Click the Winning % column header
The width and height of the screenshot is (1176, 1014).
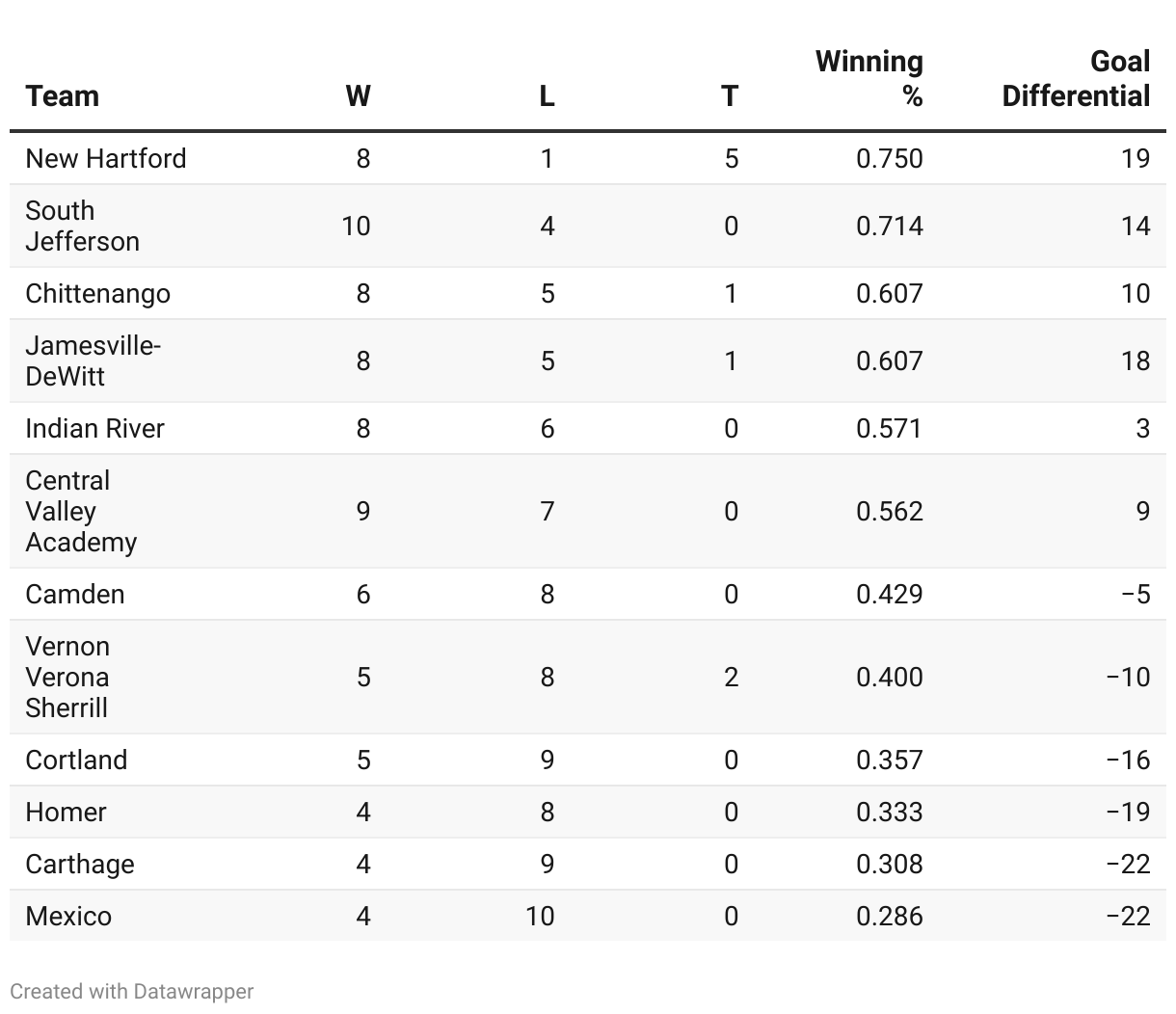(x=869, y=79)
